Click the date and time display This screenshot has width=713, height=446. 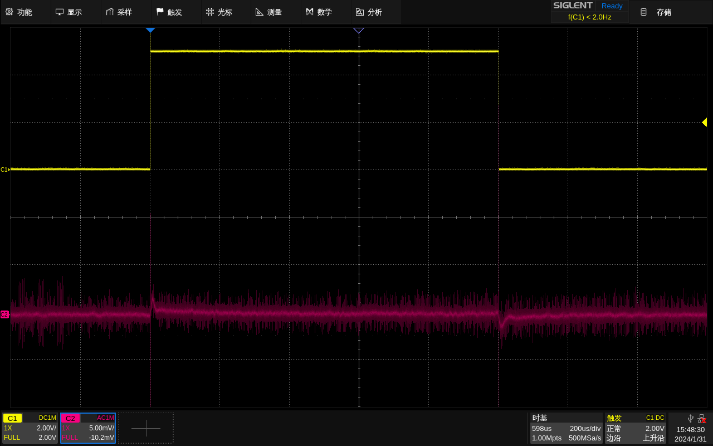(x=690, y=434)
